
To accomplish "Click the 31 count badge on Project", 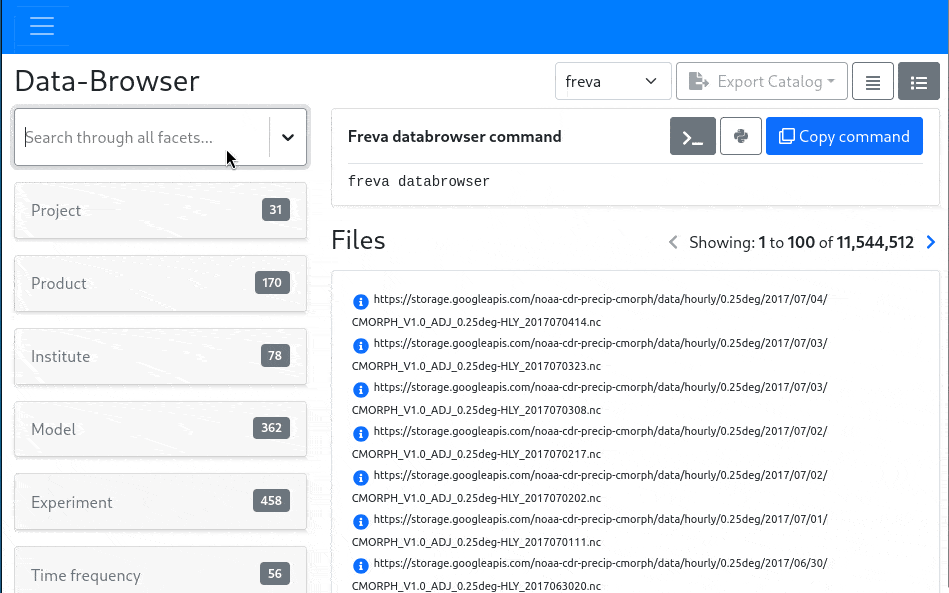I will click(275, 209).
